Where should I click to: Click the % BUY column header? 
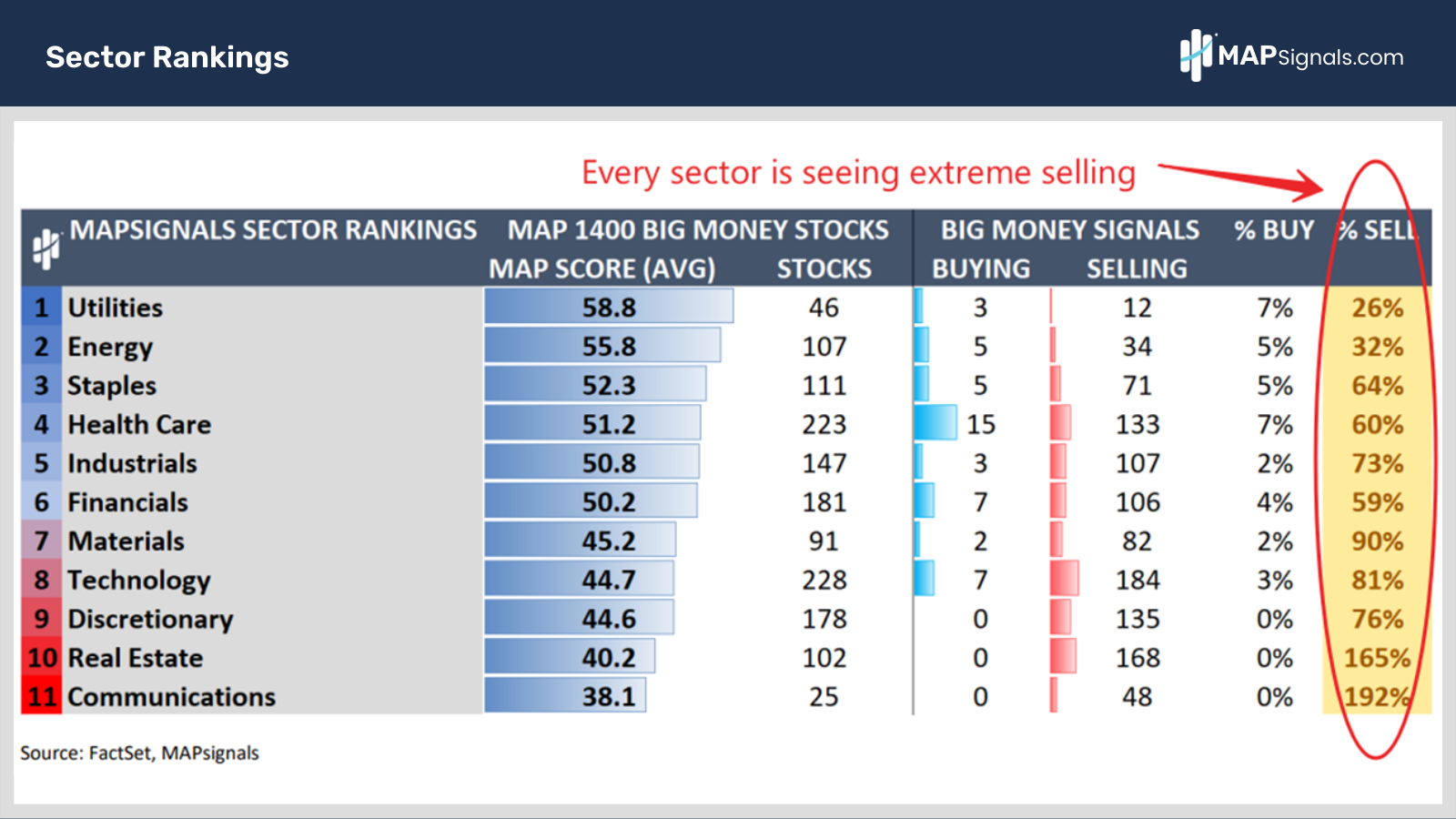(x=1274, y=230)
